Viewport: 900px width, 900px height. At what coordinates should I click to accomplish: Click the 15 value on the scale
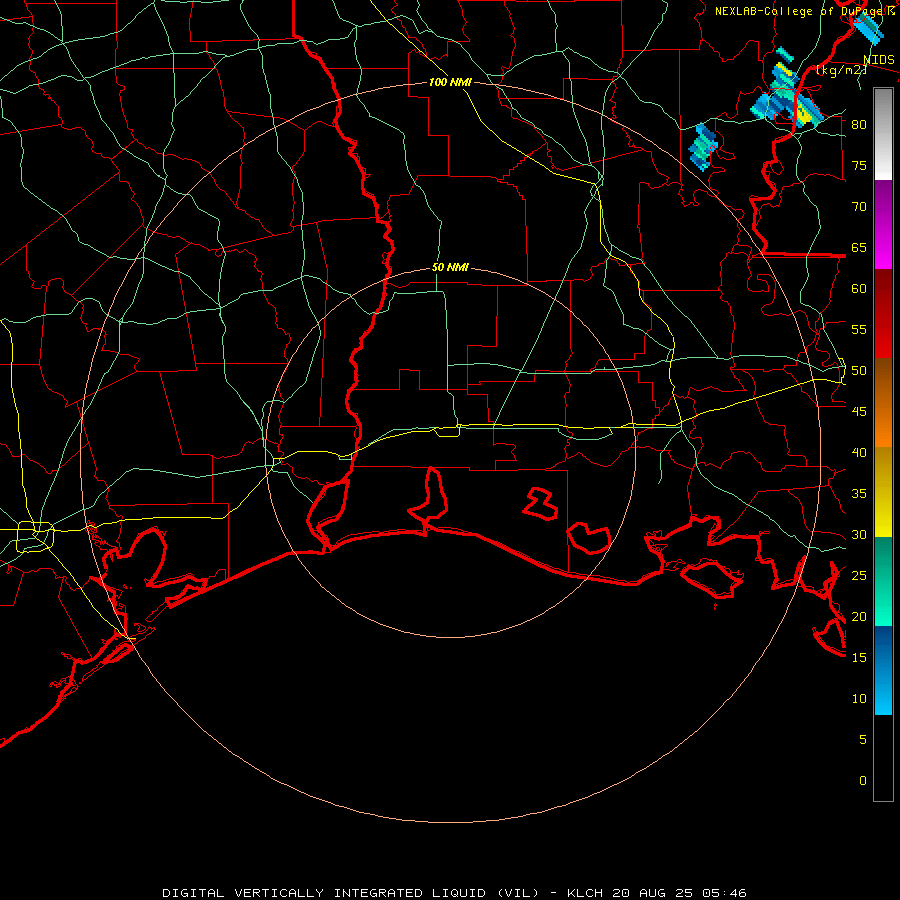pyautogui.click(x=859, y=657)
